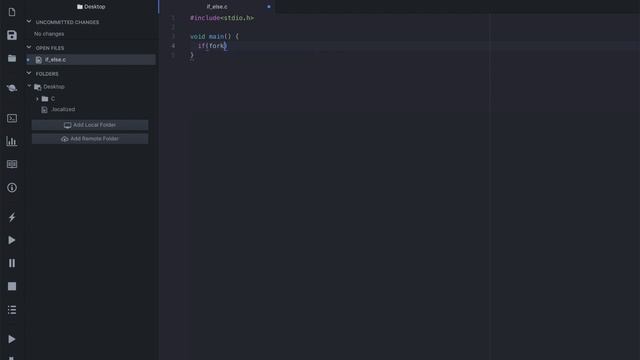
Task: Select Desktop root folder in Folders tree
Action: point(54,87)
